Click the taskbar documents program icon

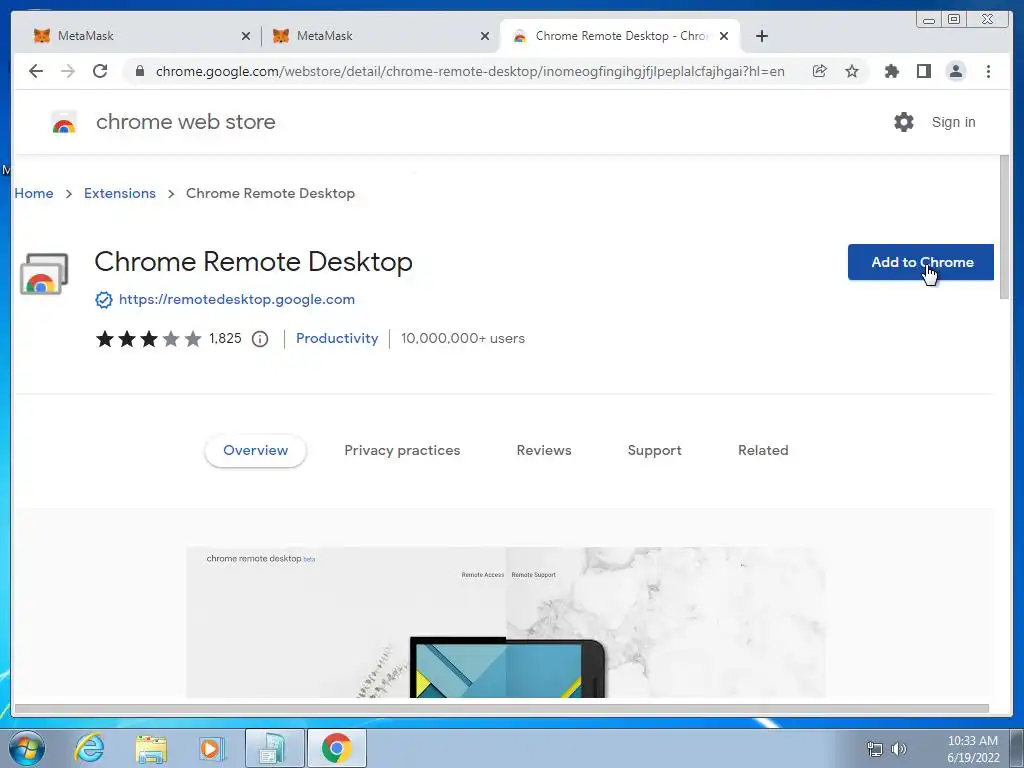275,748
